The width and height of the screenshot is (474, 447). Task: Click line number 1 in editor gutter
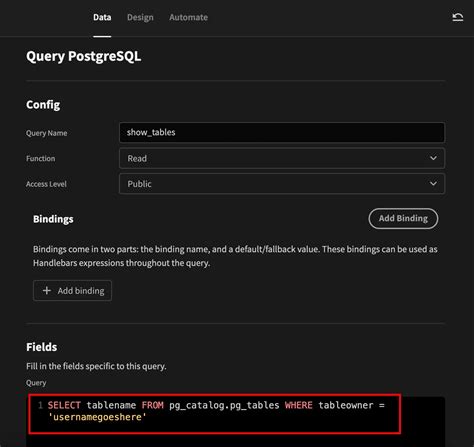click(x=40, y=405)
